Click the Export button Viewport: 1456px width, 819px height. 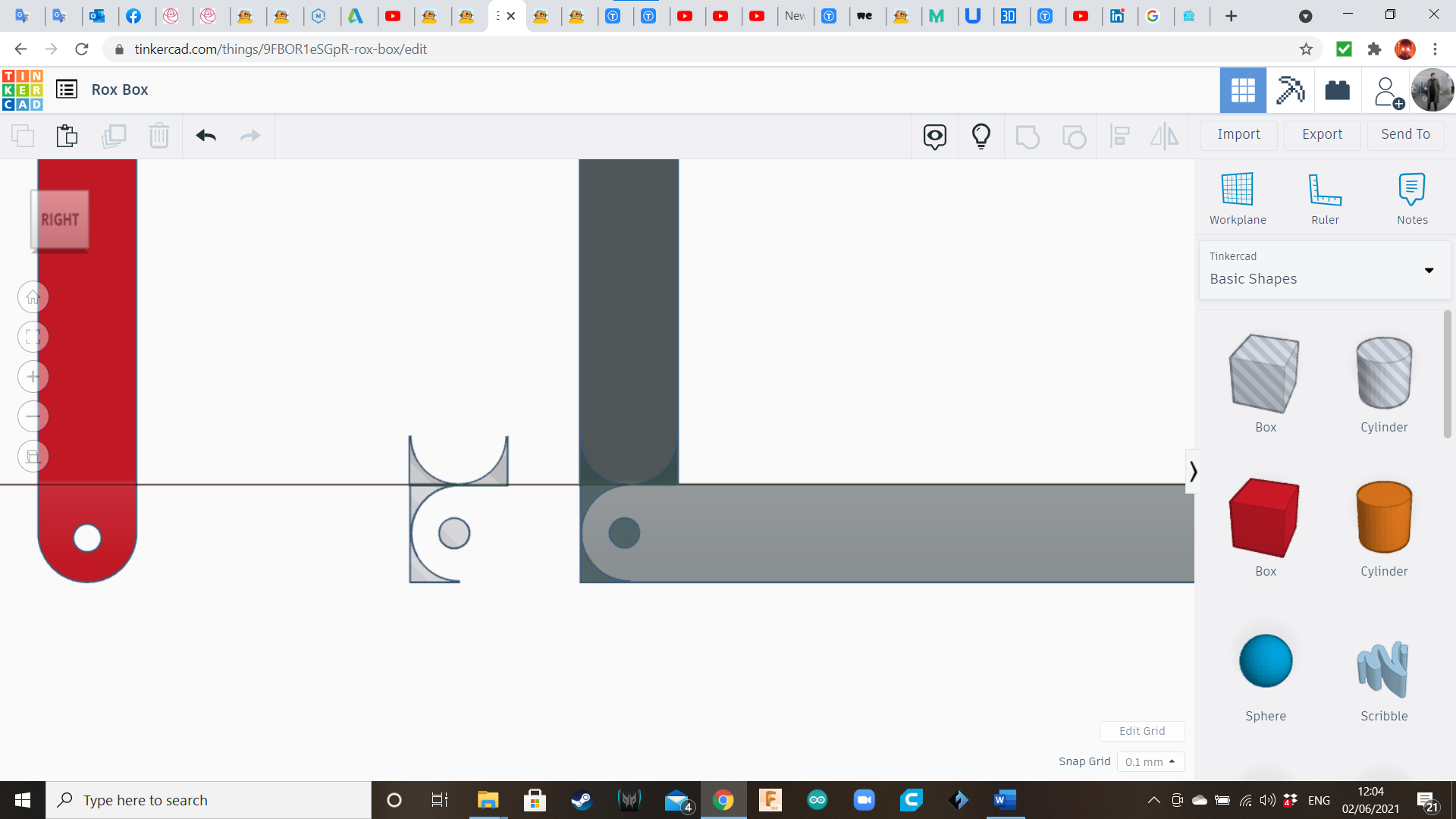pos(1322,134)
